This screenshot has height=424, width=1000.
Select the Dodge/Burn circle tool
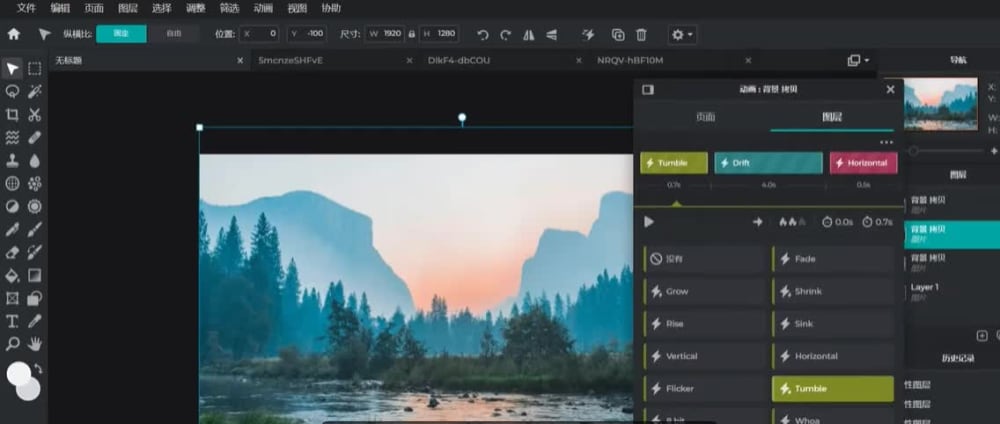point(12,207)
